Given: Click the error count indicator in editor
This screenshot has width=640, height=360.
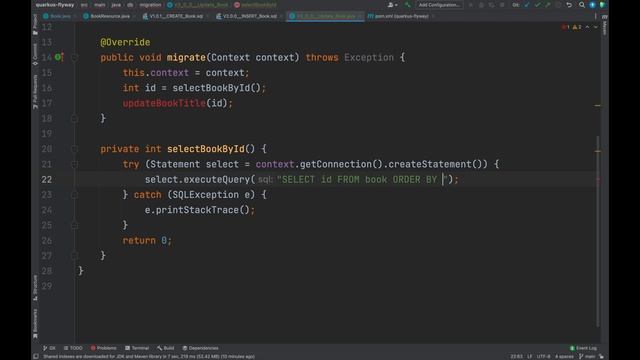Looking at the screenshot, I should 565,27.
